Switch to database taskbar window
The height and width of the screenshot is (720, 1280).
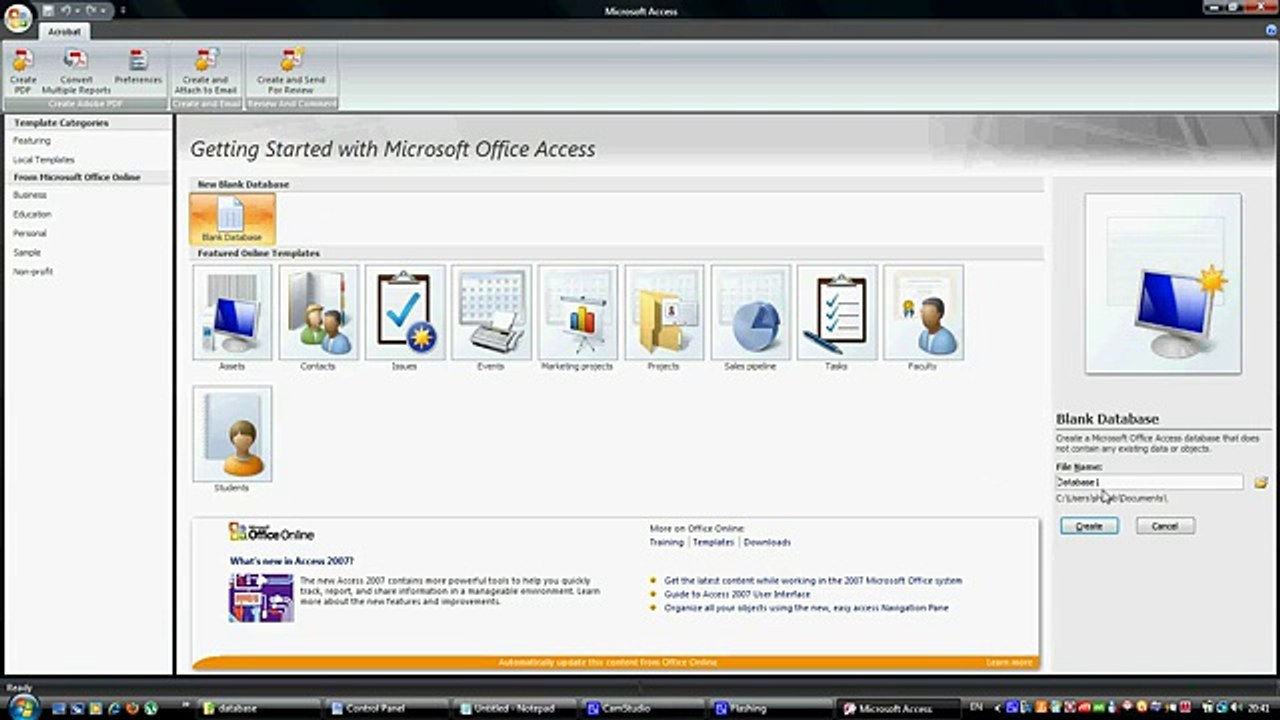[259, 708]
